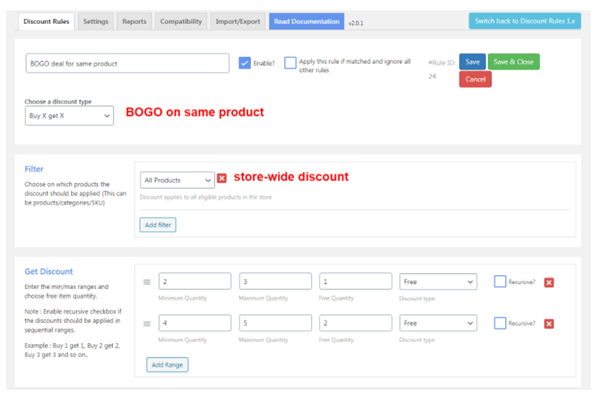
Task: Open the Import/Export tab
Action: [238, 21]
